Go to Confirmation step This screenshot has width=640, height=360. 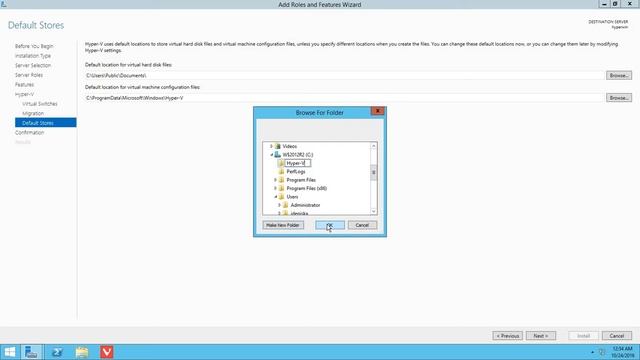tap(29, 133)
